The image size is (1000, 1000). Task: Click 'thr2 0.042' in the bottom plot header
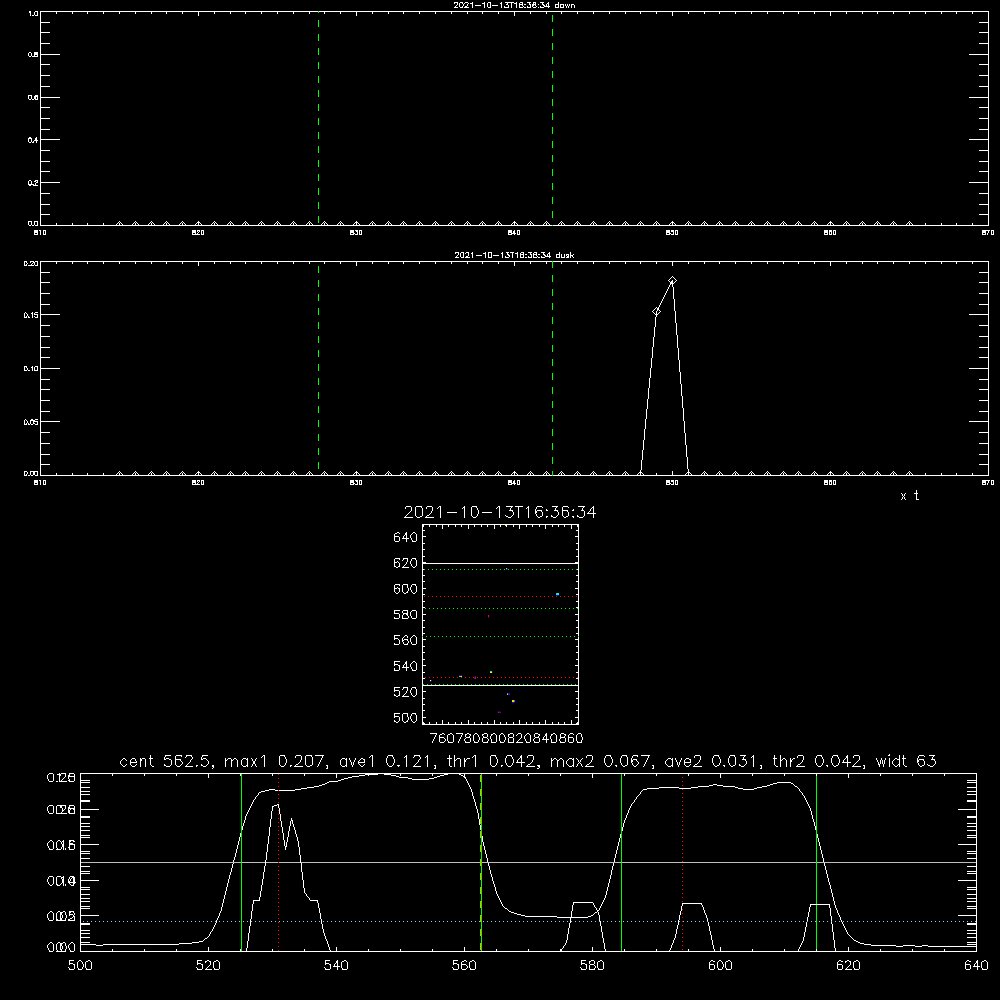(818, 761)
